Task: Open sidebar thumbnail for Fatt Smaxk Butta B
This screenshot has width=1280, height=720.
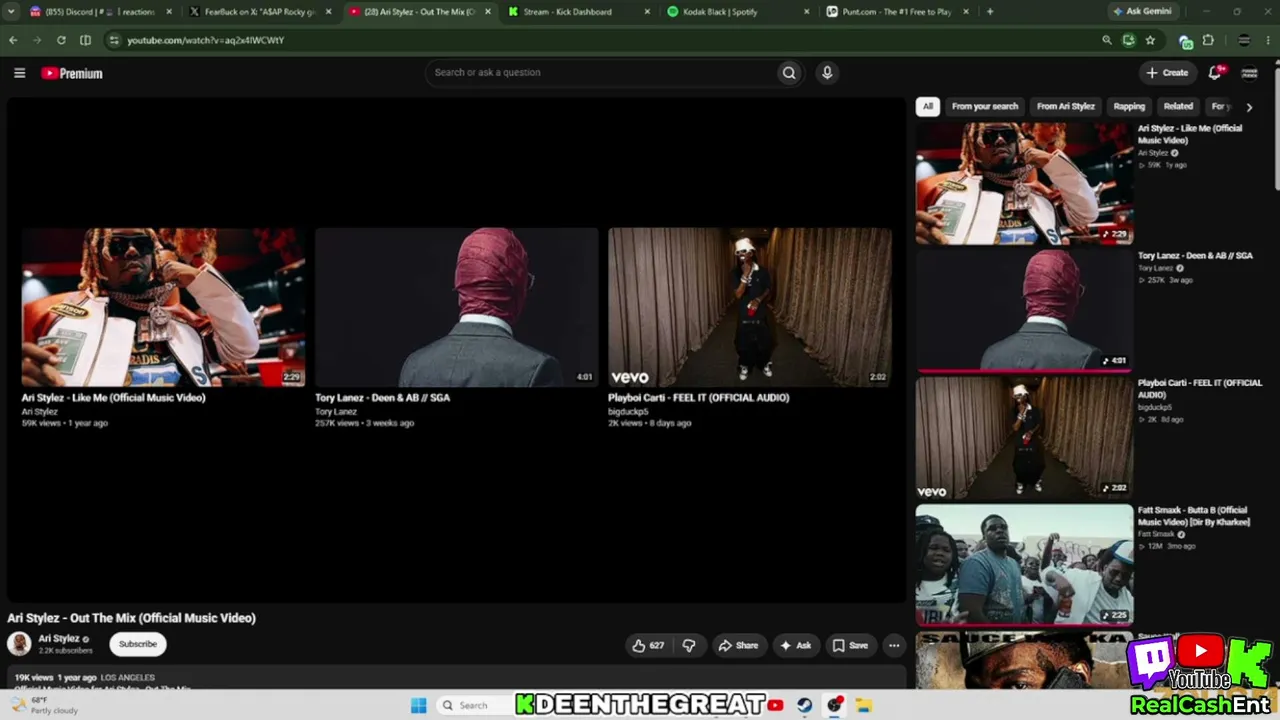Action: 1024,564
